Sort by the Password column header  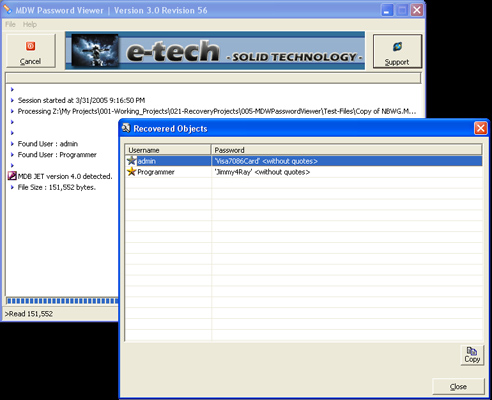pyautogui.click(x=347, y=150)
